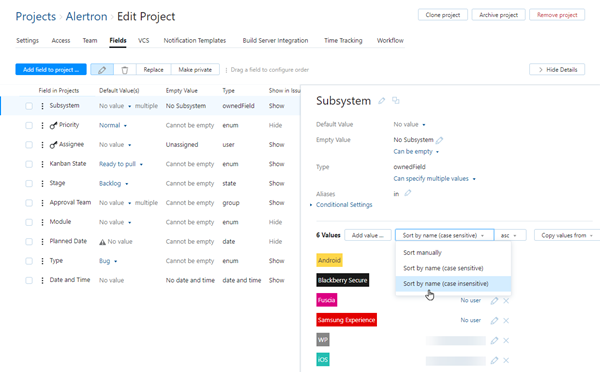Open Notification Templates tab
Viewport: 600px width, 372px height.
195,41
